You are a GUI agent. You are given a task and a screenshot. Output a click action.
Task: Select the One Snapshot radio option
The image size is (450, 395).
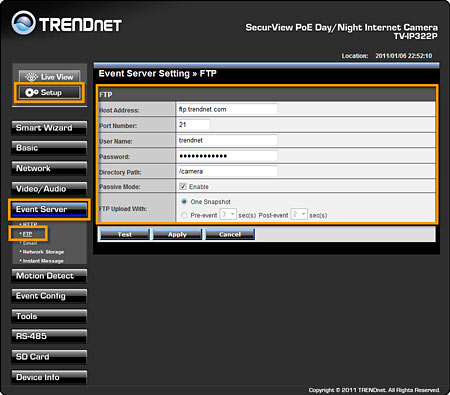184,202
